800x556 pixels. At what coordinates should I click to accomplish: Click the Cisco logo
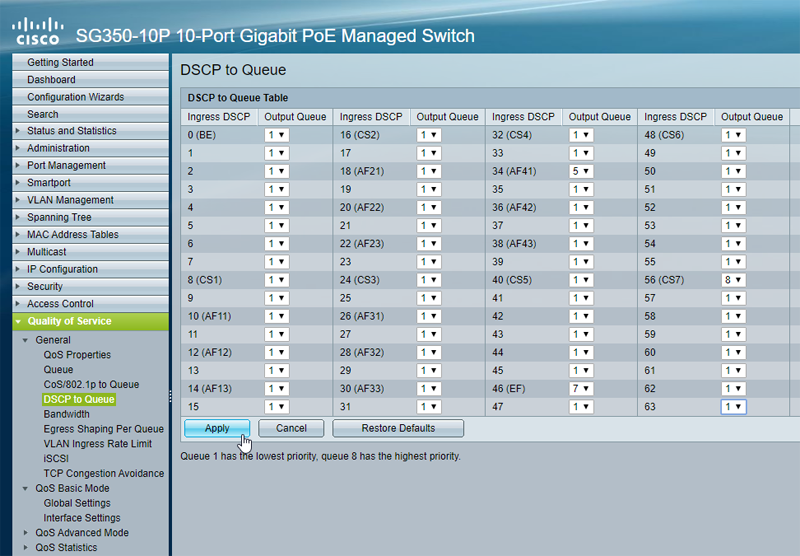point(38,31)
